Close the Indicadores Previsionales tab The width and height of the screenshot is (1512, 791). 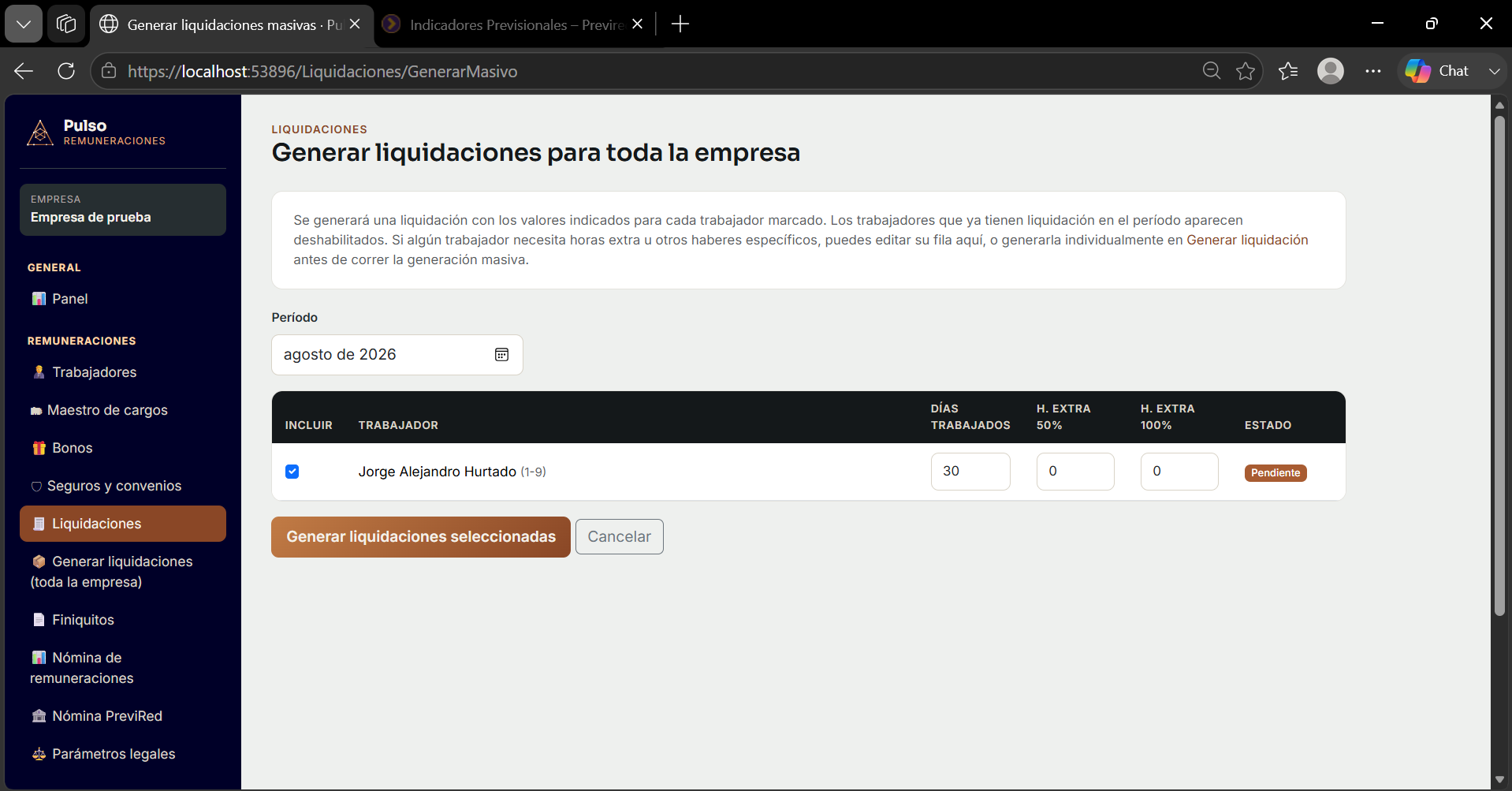tap(638, 24)
